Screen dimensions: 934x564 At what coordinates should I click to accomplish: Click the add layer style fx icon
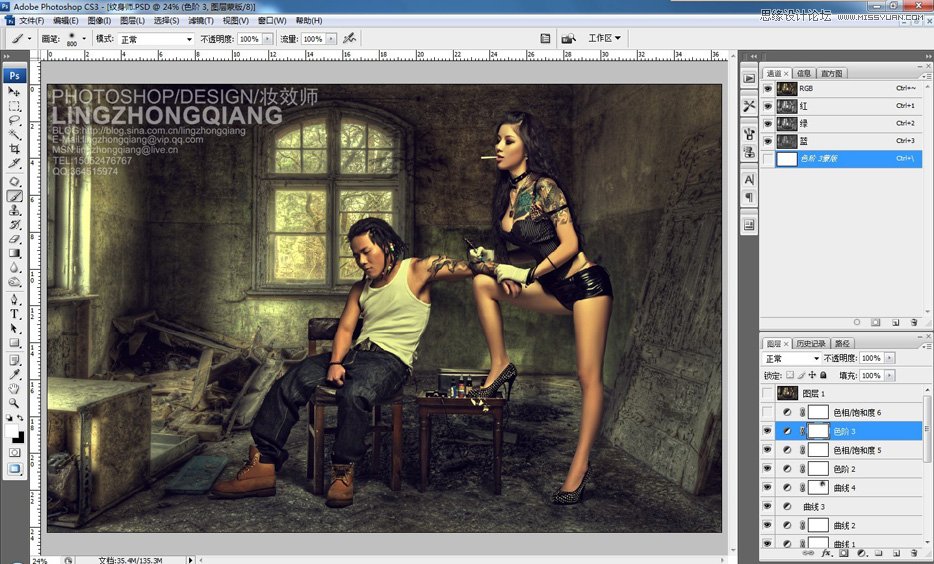pyautogui.click(x=826, y=552)
